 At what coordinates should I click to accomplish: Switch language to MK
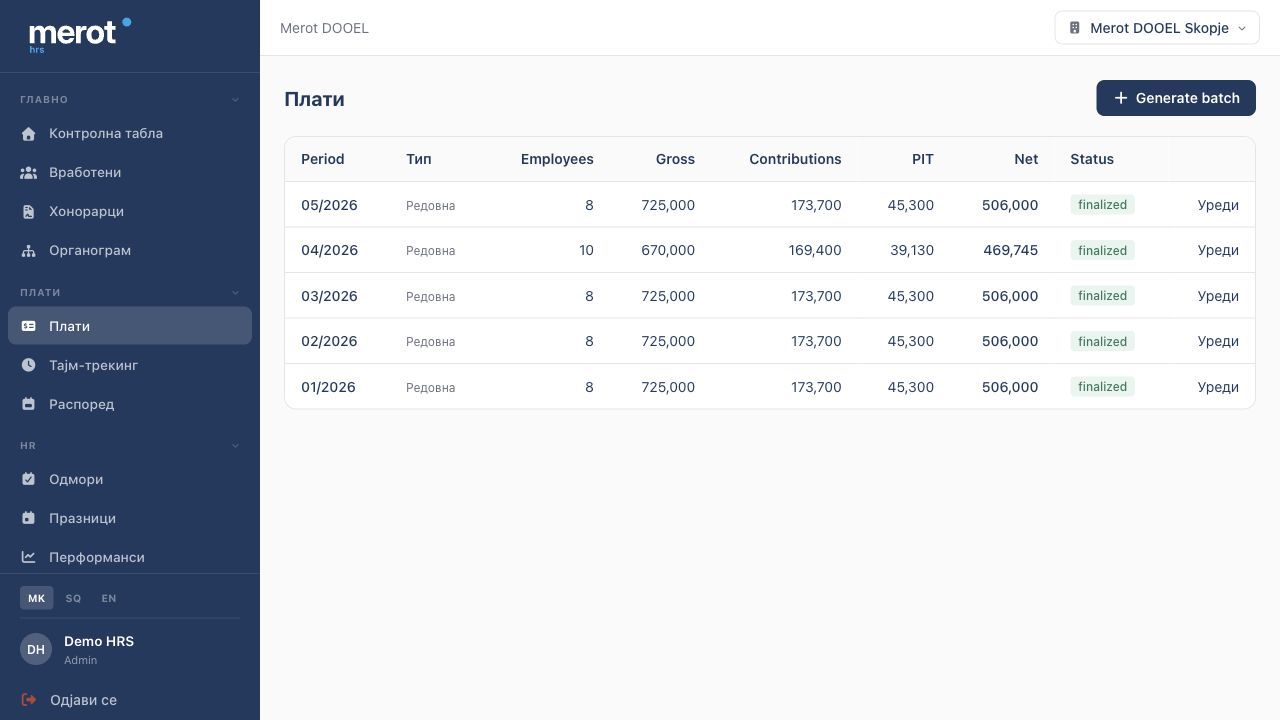pos(37,598)
